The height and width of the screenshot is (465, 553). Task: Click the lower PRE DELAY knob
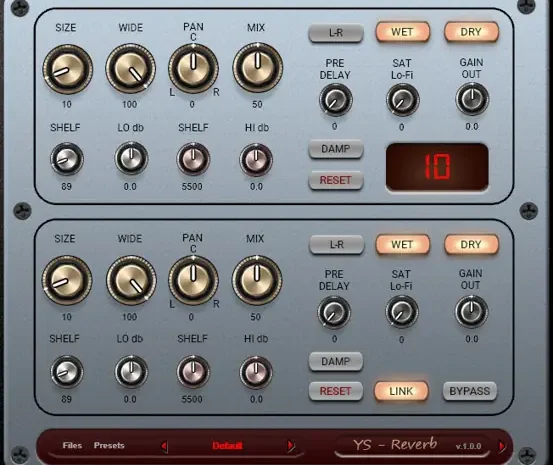coord(334,313)
